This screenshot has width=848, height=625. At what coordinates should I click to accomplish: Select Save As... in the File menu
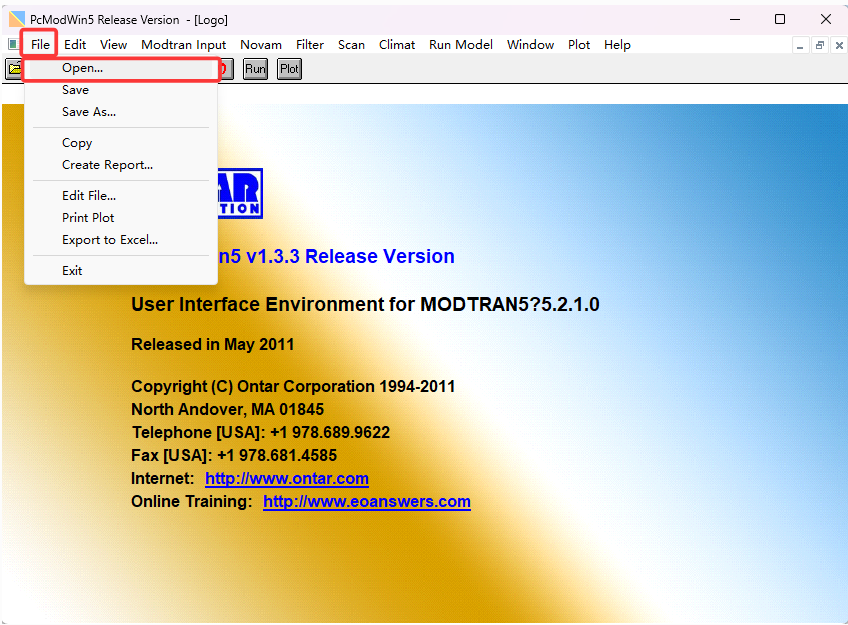point(121,112)
